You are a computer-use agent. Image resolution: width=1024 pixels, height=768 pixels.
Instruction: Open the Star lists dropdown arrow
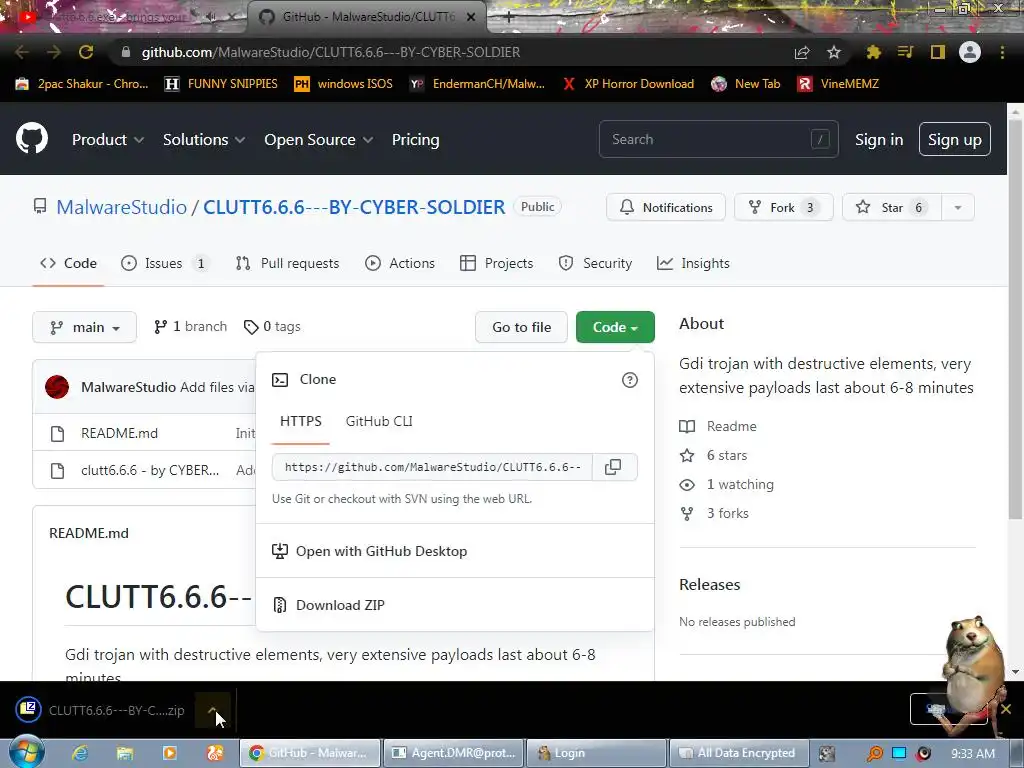pyautogui.click(x=957, y=208)
